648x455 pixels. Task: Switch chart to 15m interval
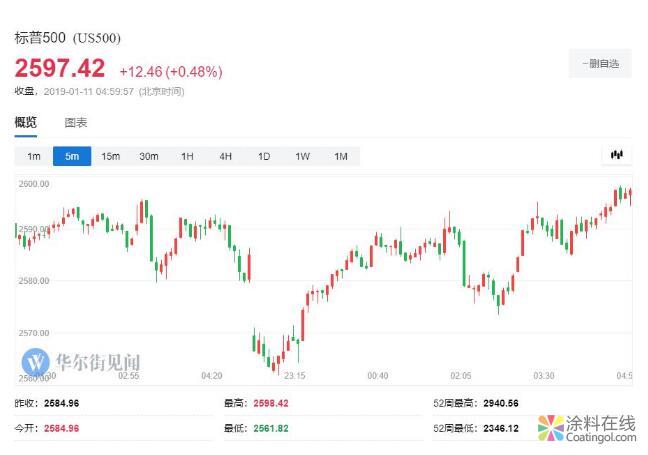110,156
